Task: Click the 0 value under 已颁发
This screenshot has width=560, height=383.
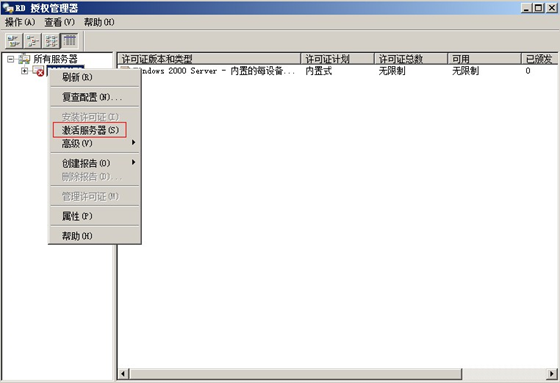Action: click(x=528, y=71)
